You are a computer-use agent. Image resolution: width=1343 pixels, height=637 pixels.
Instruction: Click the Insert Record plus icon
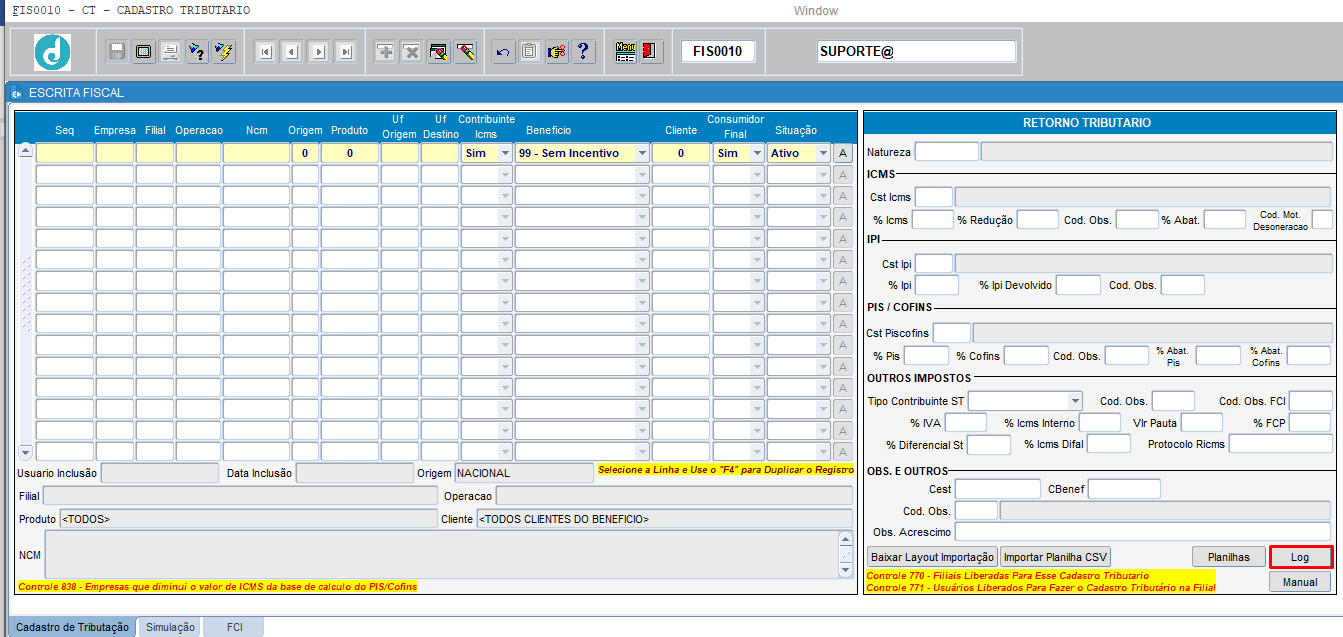click(x=385, y=52)
